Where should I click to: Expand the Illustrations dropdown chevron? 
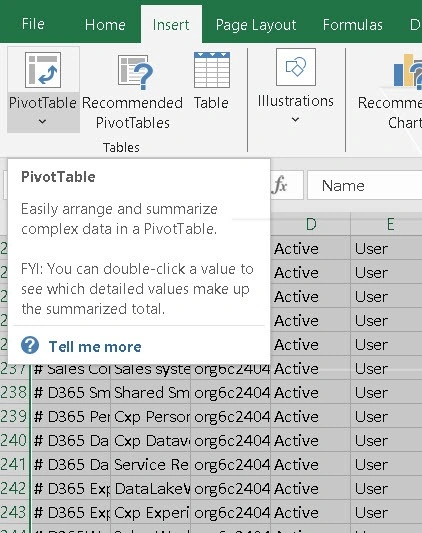[296, 119]
